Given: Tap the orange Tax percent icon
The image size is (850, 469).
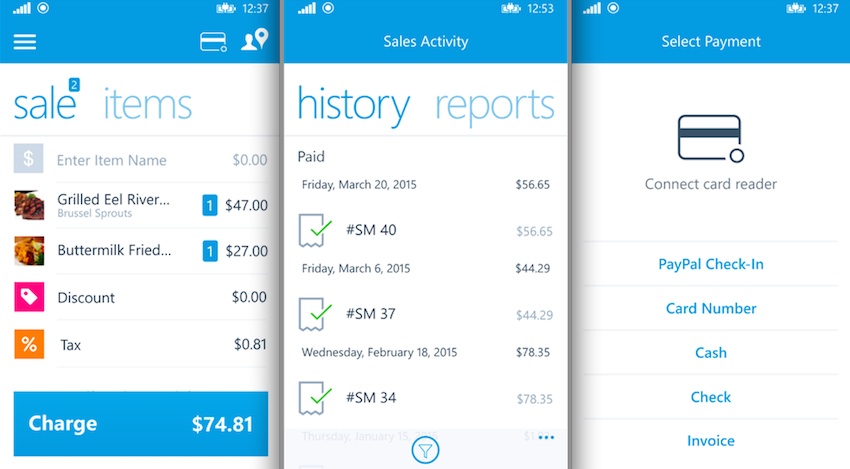Looking at the screenshot, I should pyautogui.click(x=29, y=344).
